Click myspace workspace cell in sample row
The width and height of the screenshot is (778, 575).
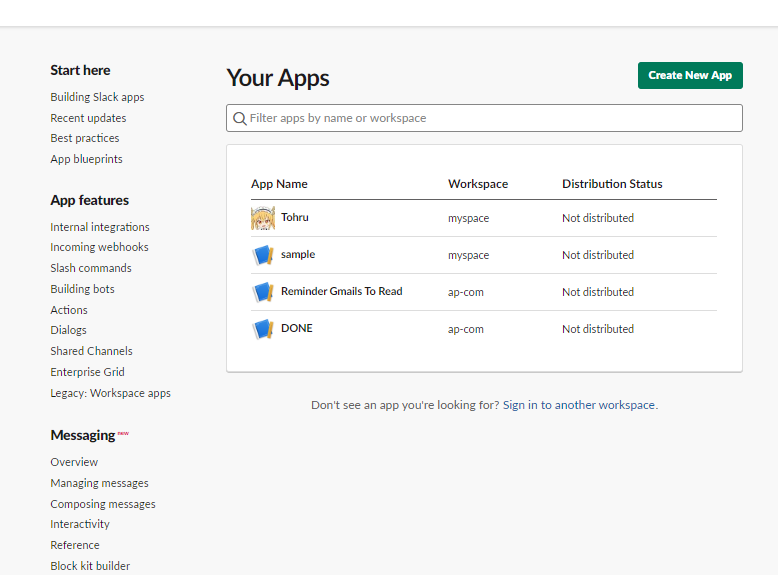pos(468,256)
